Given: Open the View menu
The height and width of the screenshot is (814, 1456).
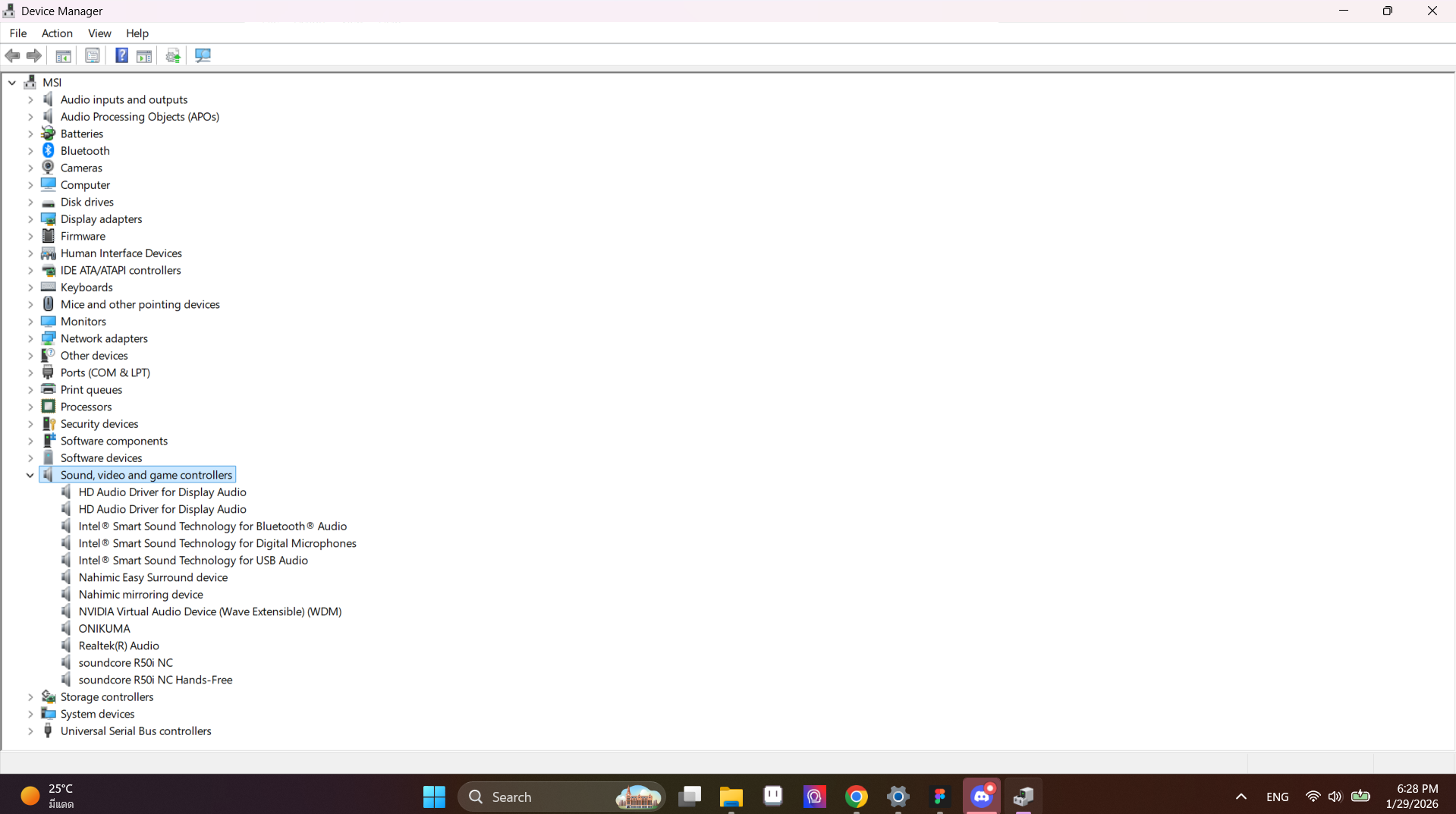Looking at the screenshot, I should [x=99, y=33].
